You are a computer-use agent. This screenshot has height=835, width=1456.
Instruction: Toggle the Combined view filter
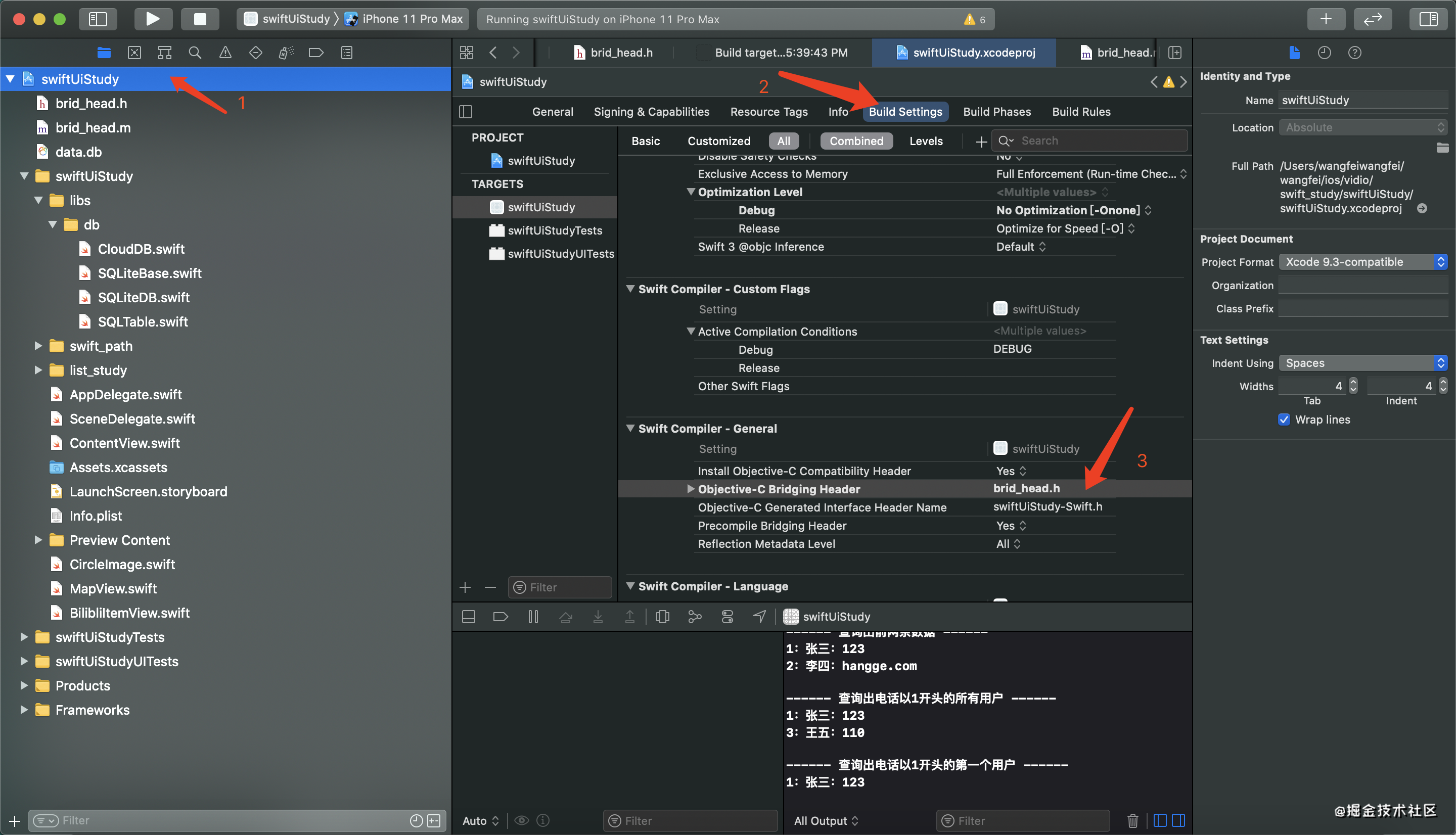click(x=856, y=141)
